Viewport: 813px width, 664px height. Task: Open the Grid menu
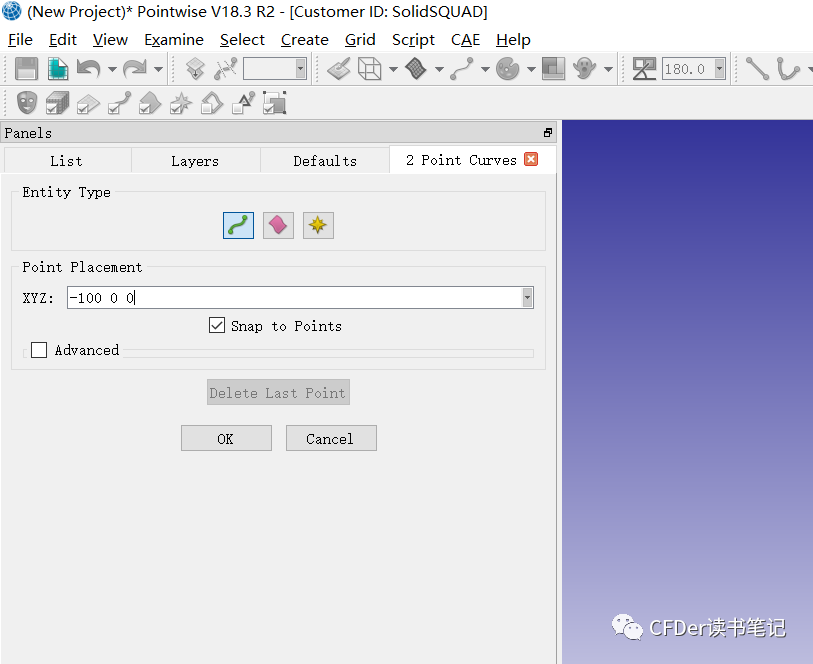(x=360, y=40)
